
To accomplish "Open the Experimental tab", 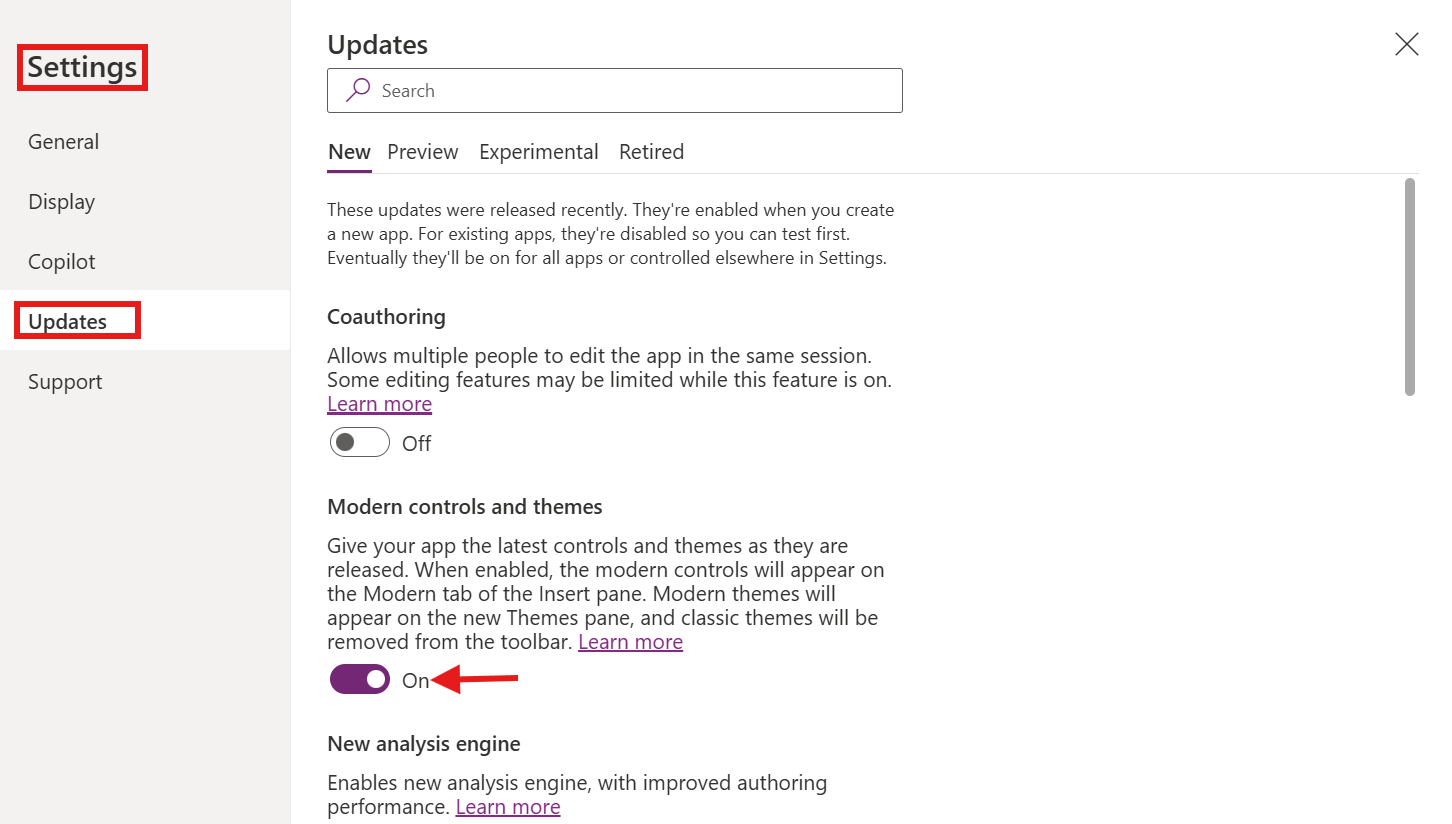I will 538,152.
